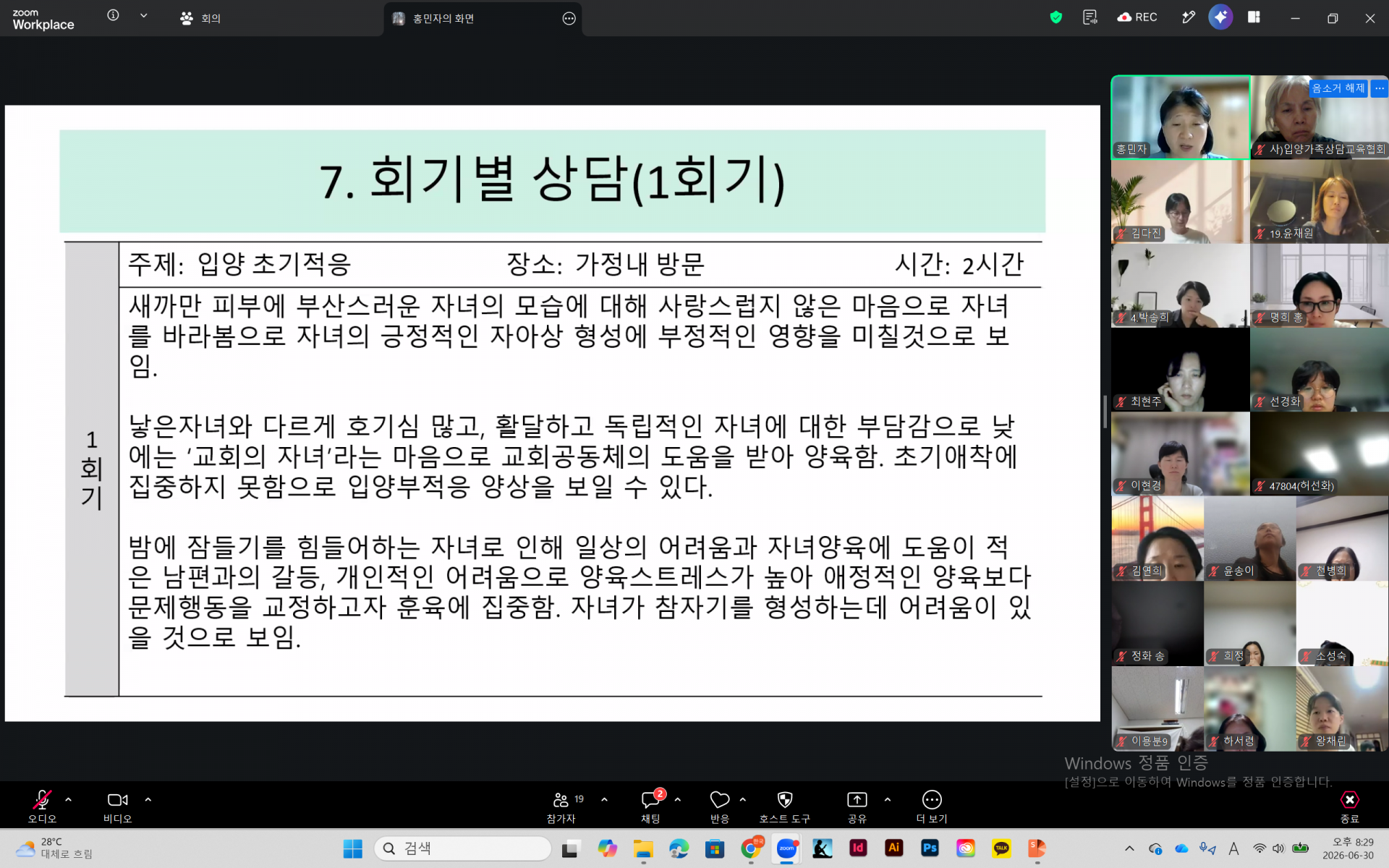This screenshot has height=868, width=1389.
Task: Open the AI Companion sparkle icon
Action: coord(1220,17)
